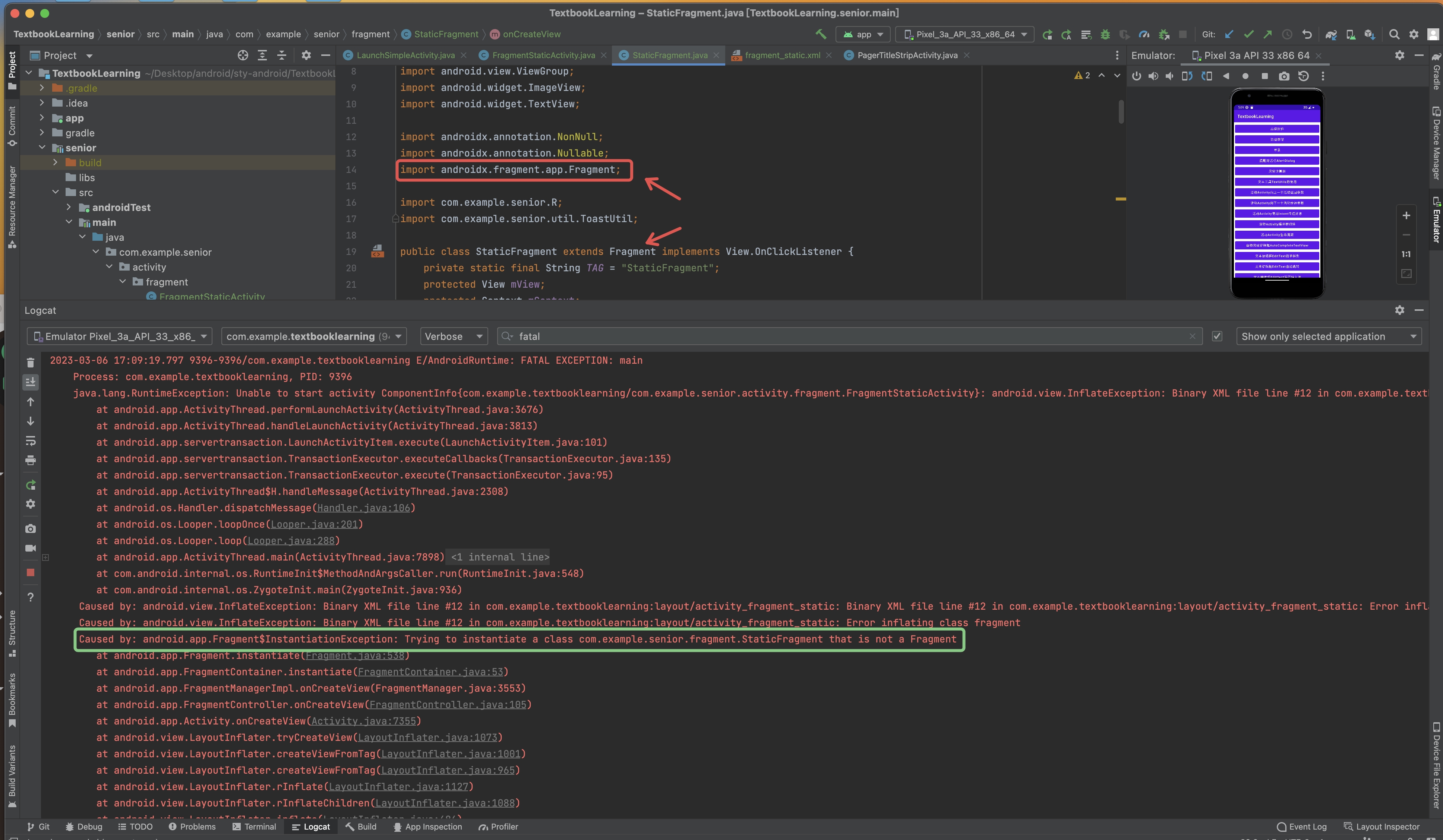Screen dimensions: 1443x840
Task: Open the Event Log button
Action: tap(1301, 826)
